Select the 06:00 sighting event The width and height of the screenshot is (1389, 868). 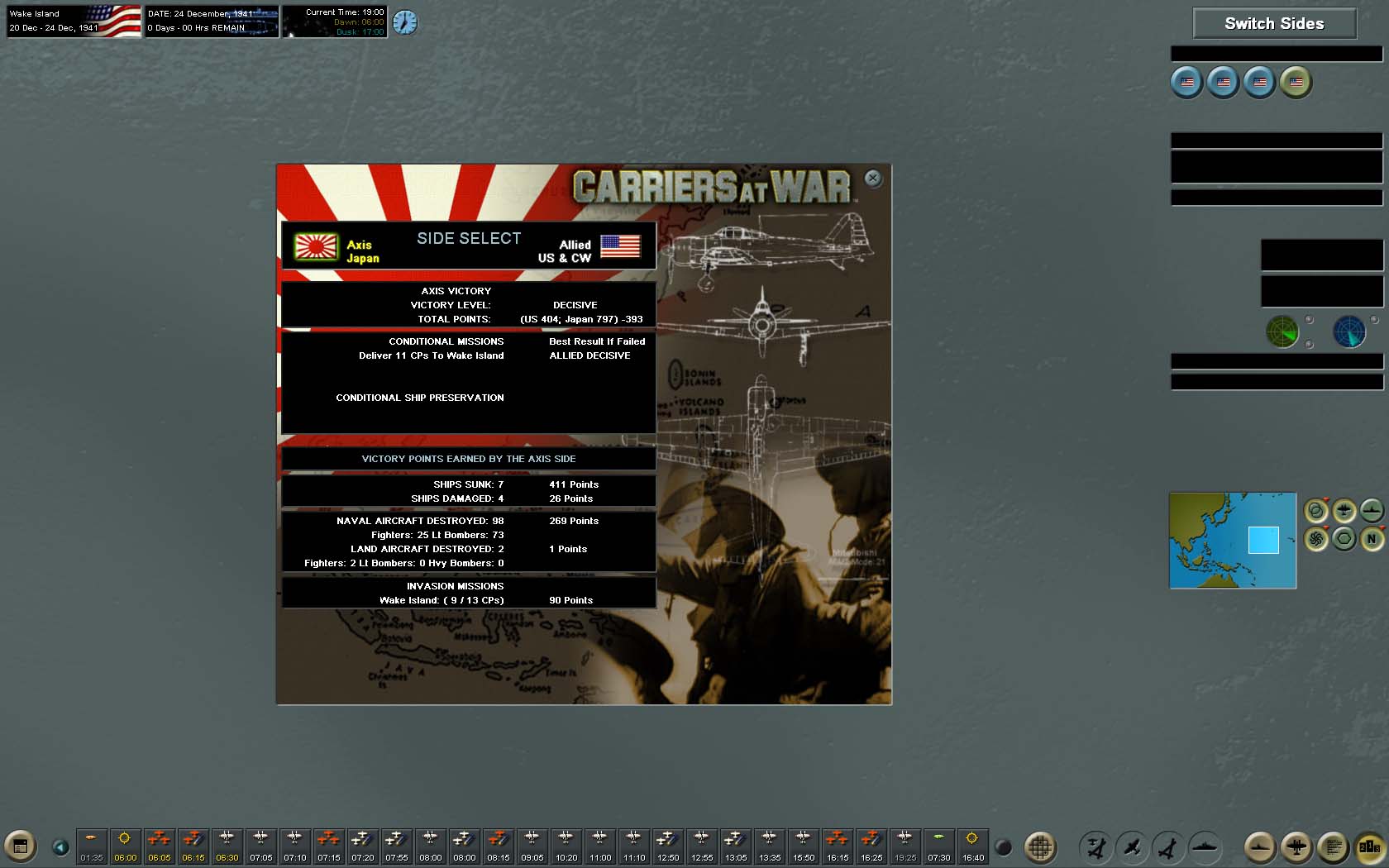pyautogui.click(x=126, y=847)
